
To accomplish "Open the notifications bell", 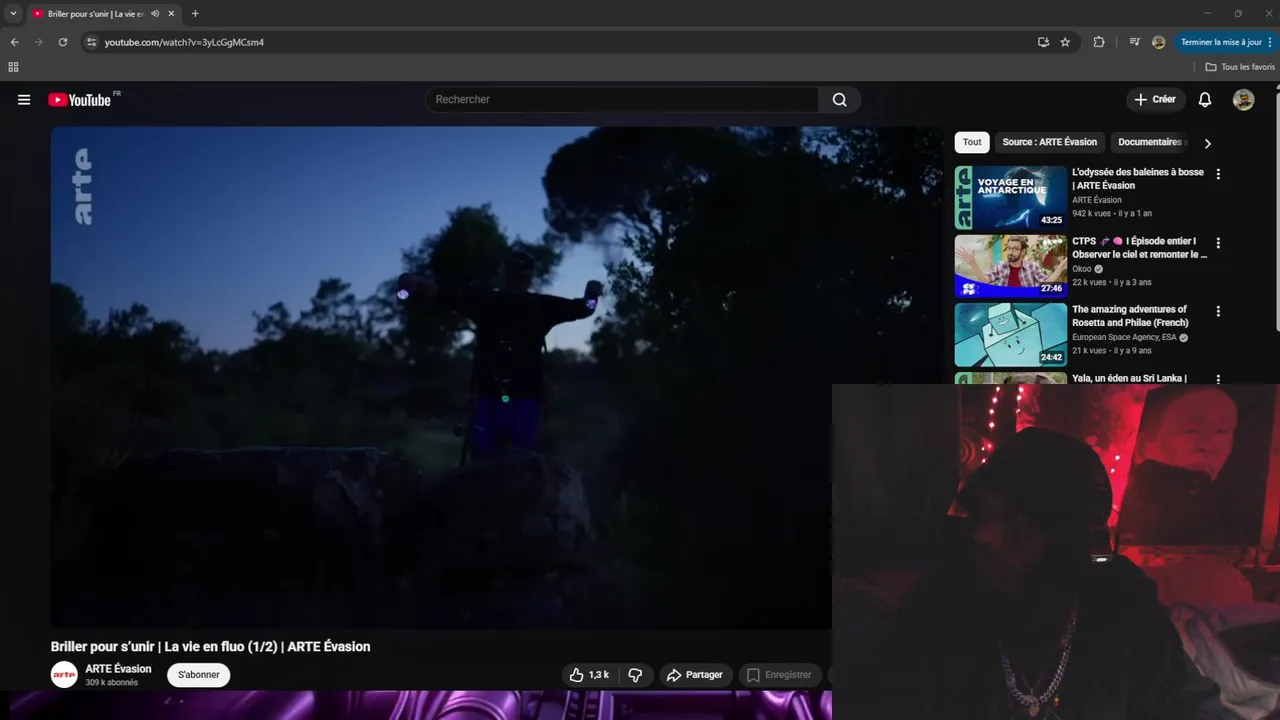I will [1205, 100].
